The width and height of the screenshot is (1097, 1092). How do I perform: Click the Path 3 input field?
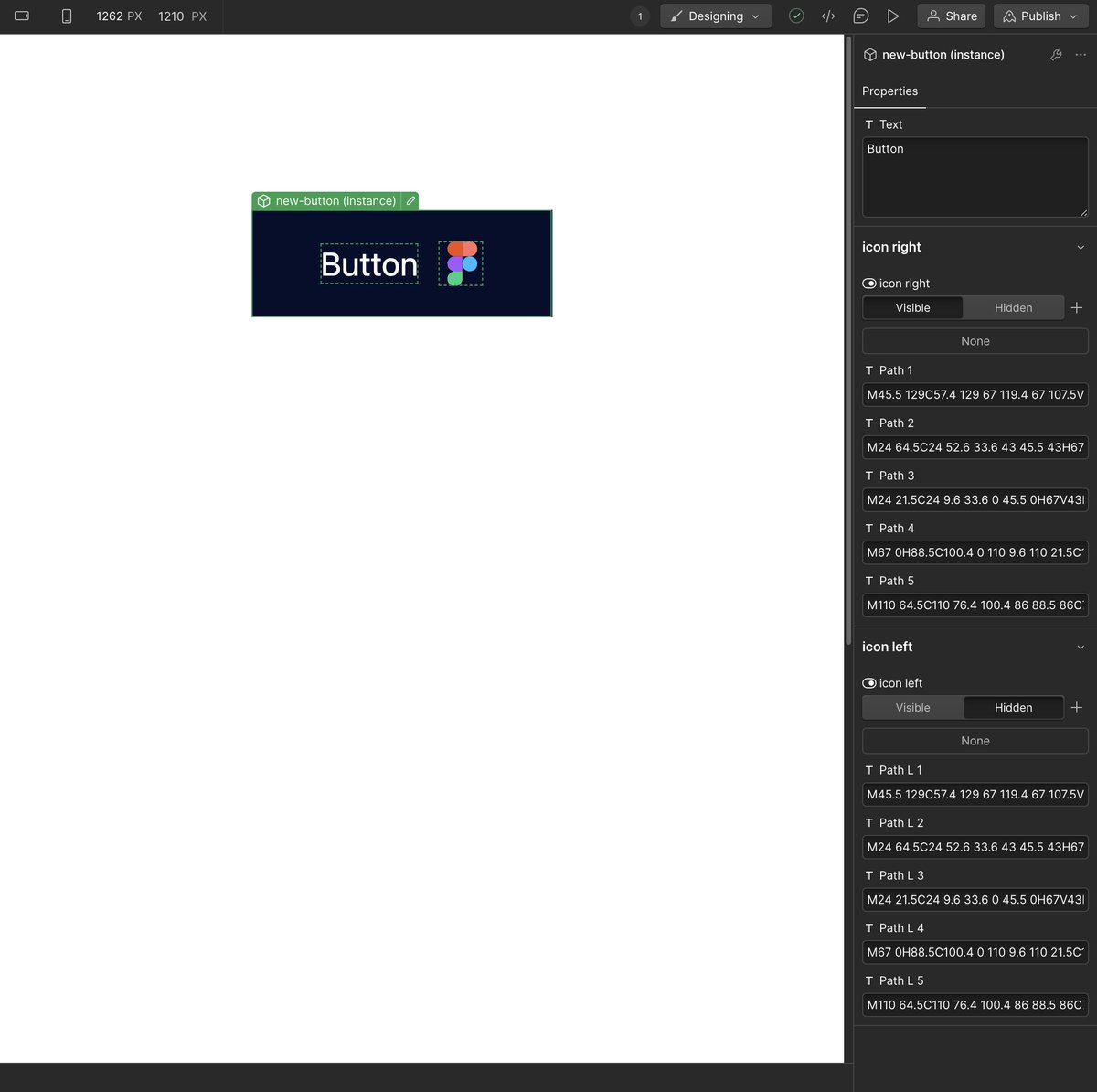click(975, 500)
